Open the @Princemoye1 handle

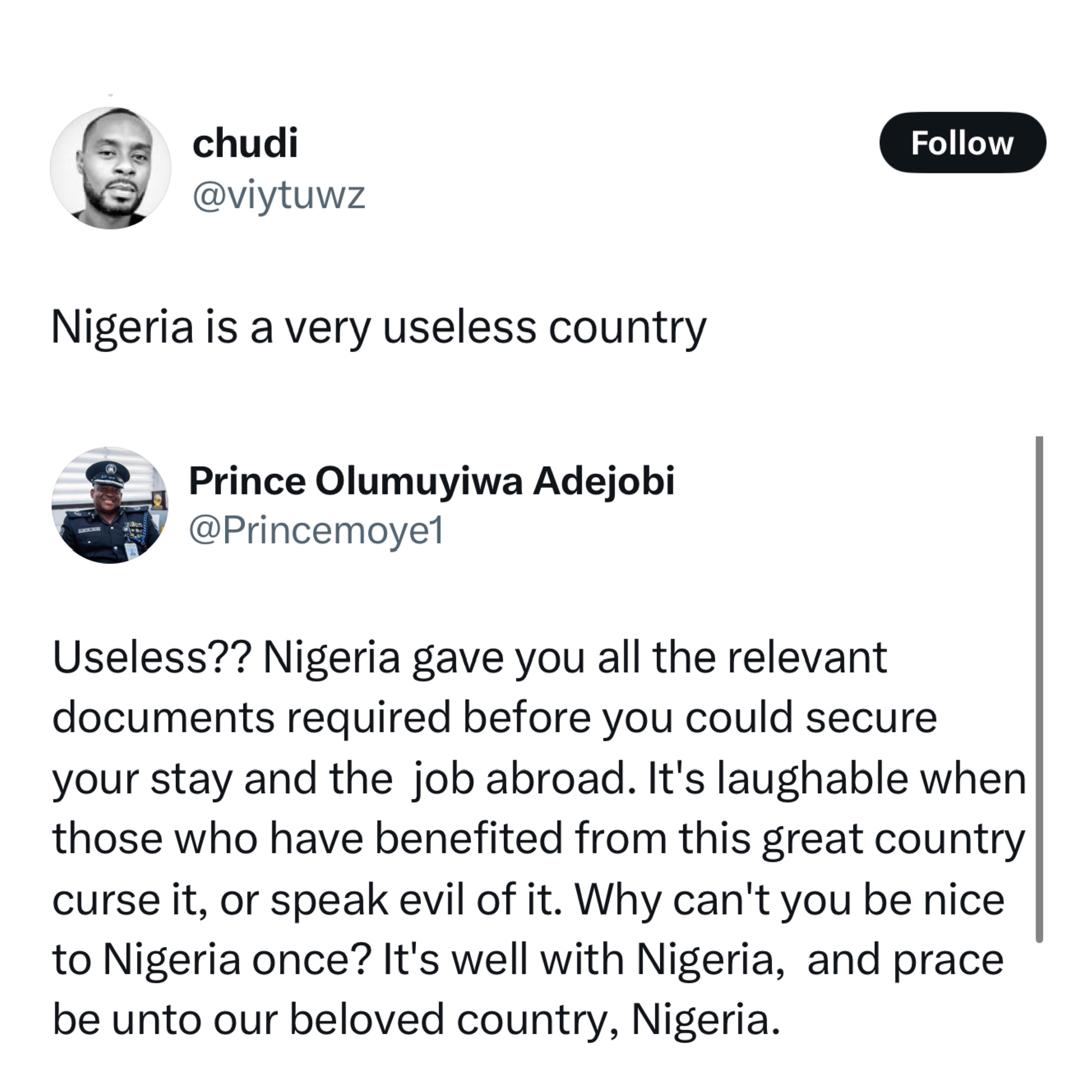[316, 531]
